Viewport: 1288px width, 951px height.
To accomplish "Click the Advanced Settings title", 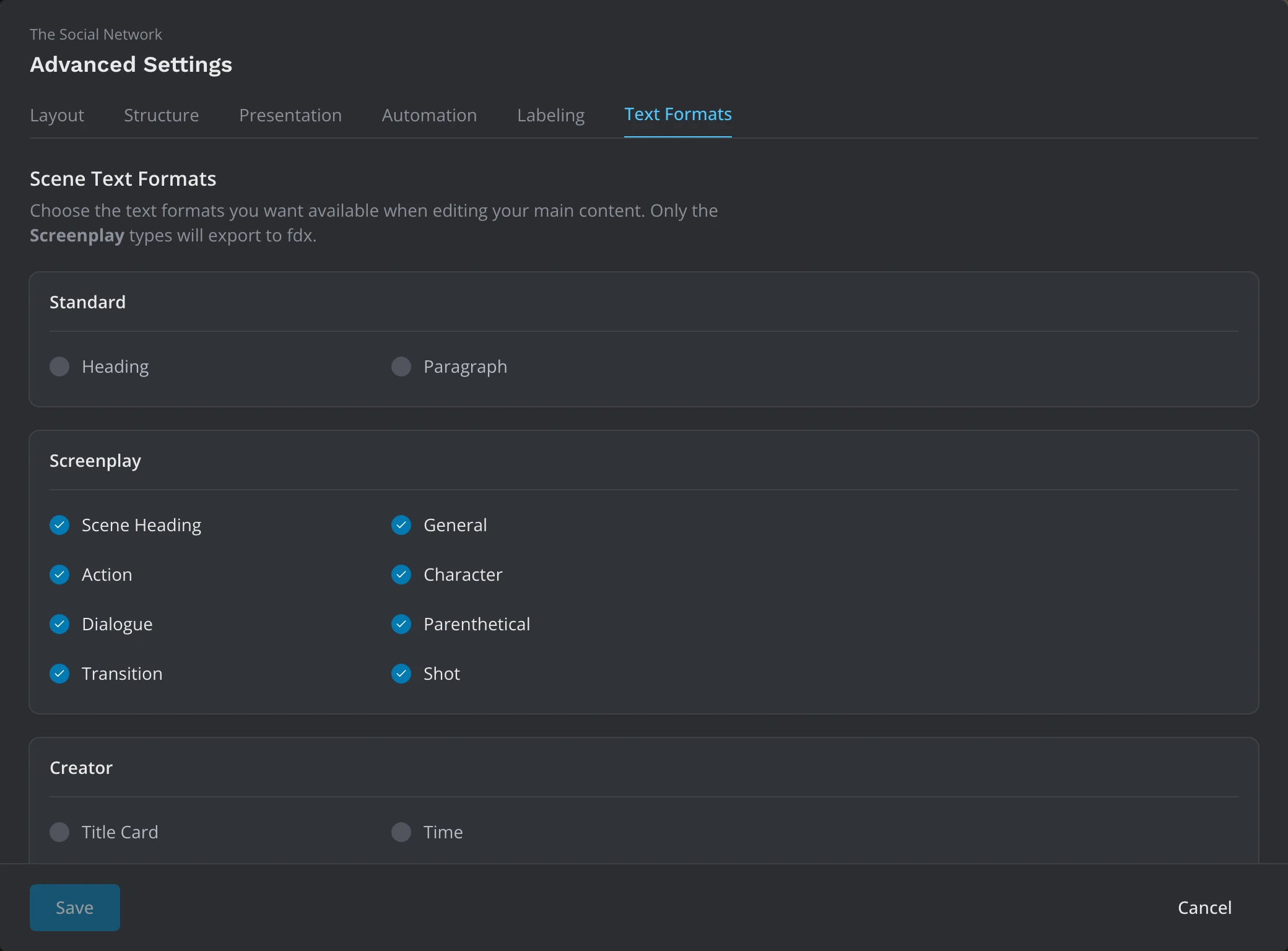I will (x=131, y=65).
